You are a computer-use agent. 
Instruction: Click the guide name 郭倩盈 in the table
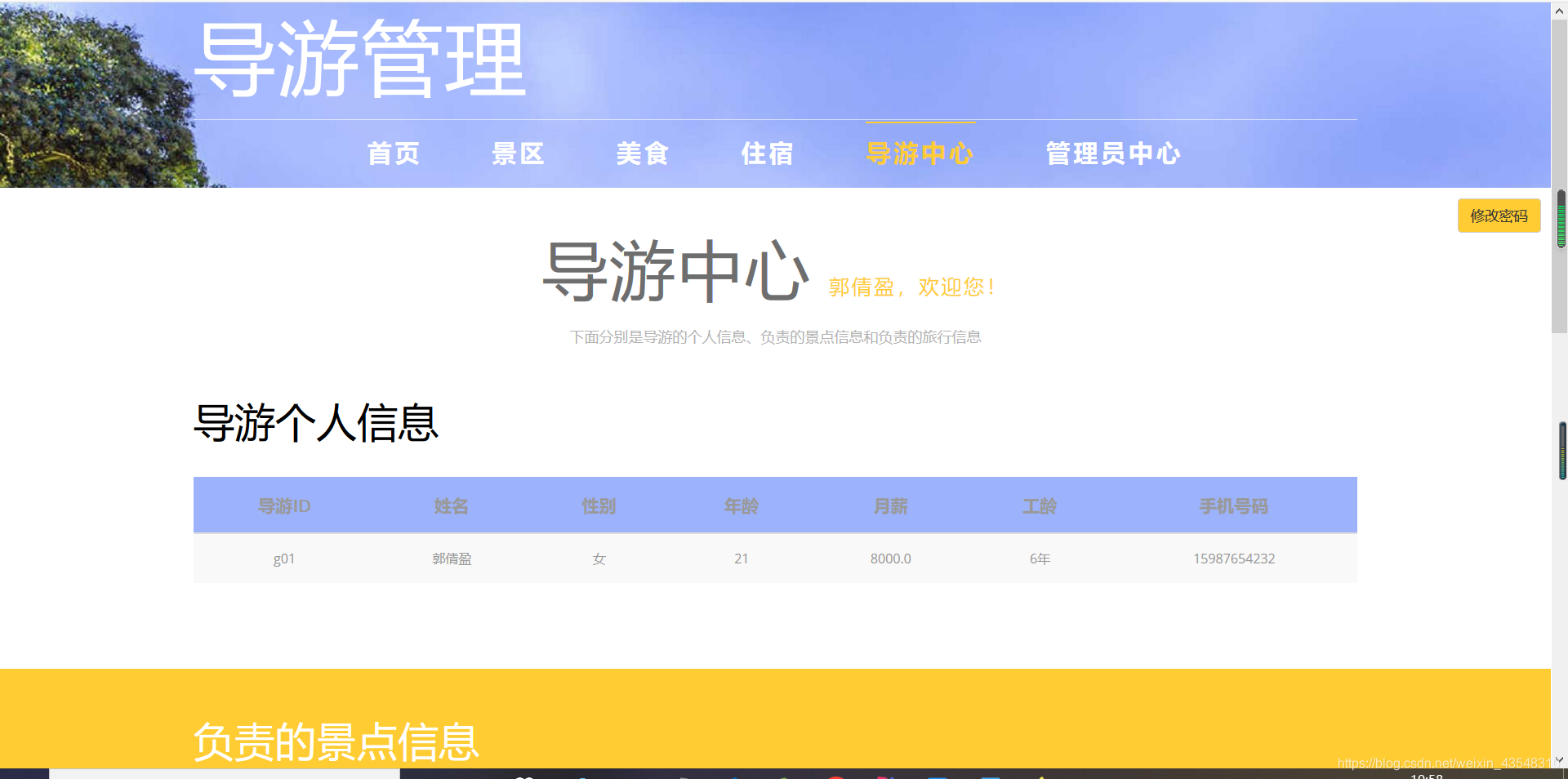click(x=452, y=559)
